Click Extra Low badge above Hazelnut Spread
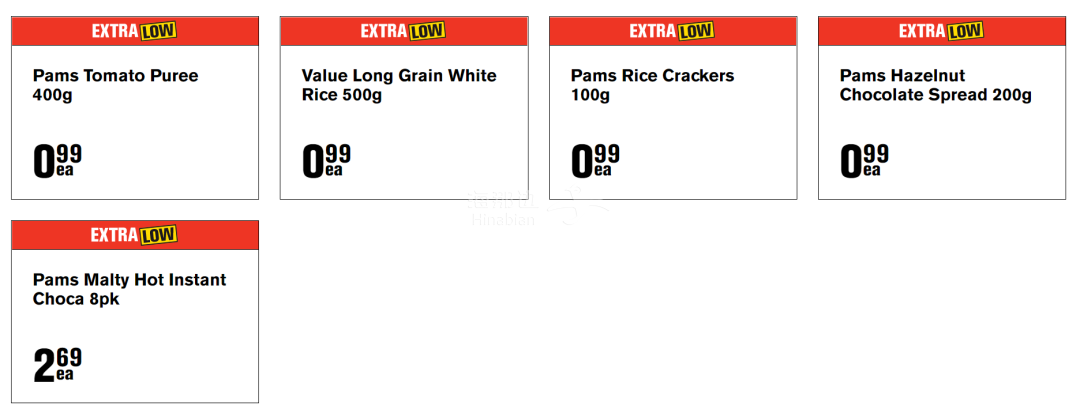 (941, 31)
